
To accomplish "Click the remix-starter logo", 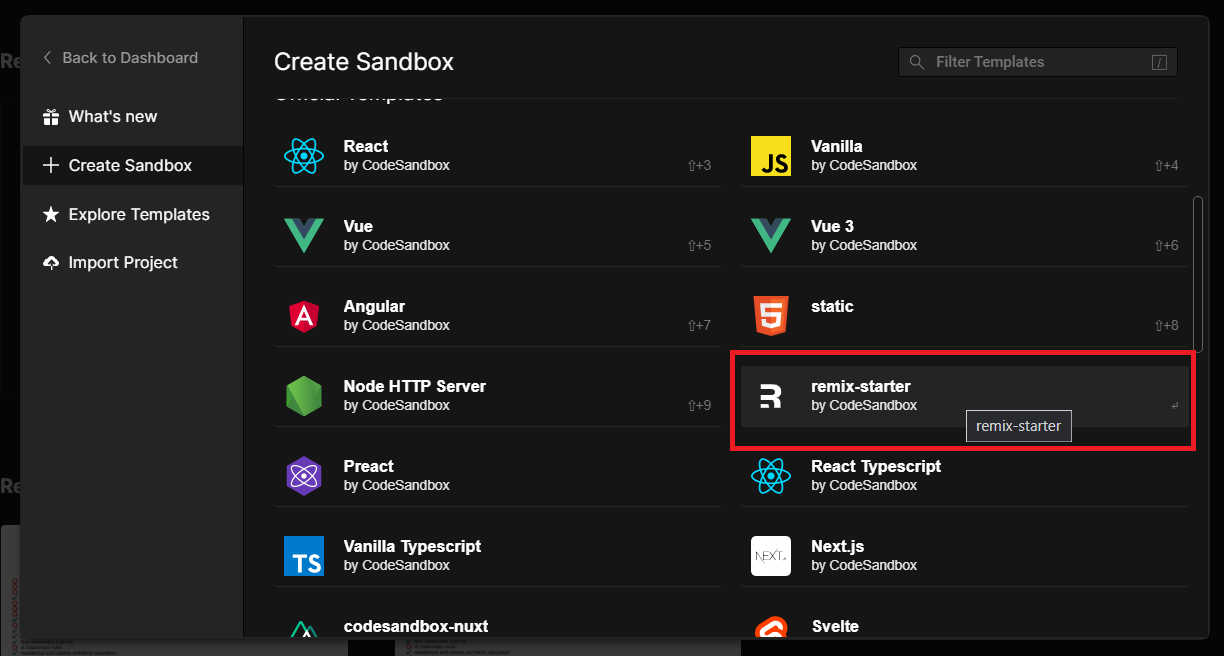I will (x=771, y=396).
